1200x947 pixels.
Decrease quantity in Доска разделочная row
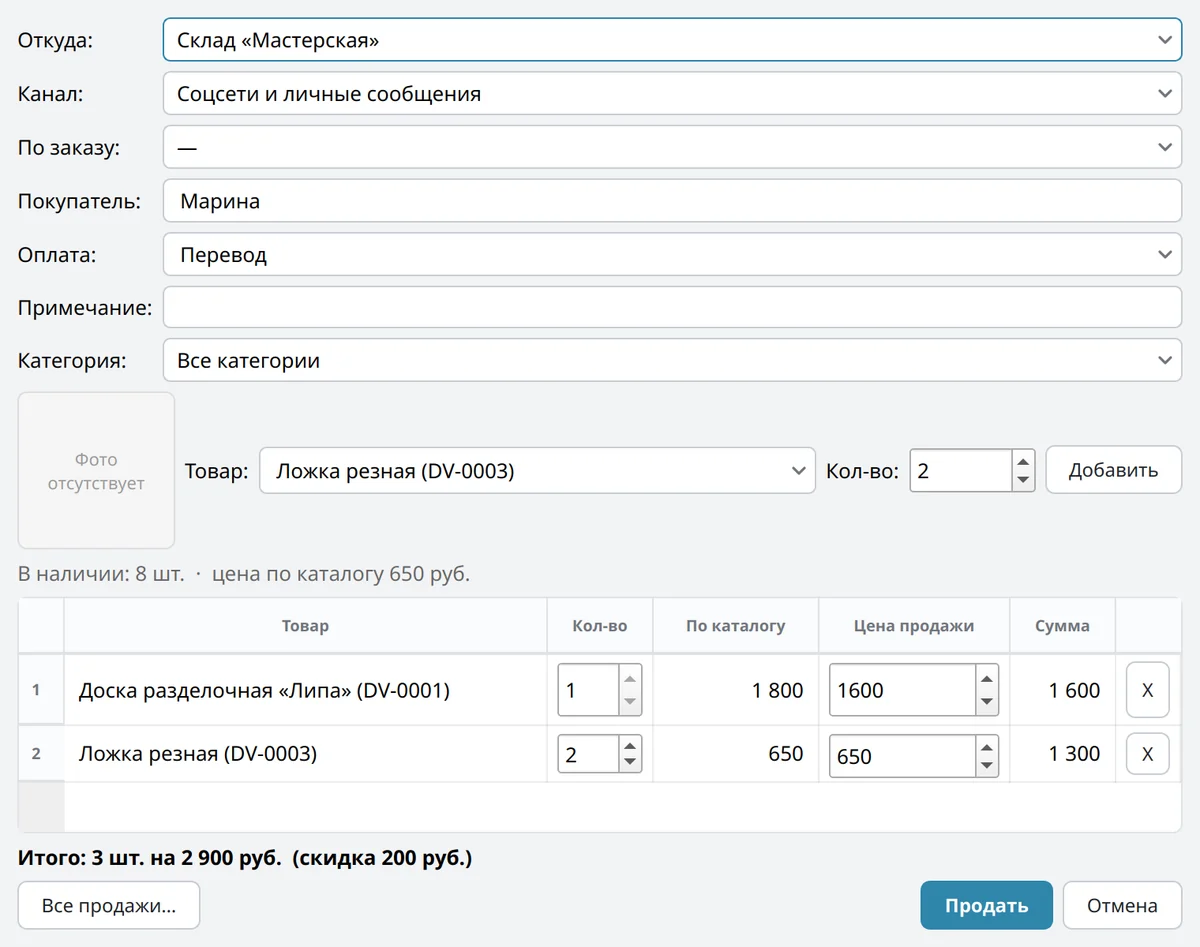[x=630, y=702]
